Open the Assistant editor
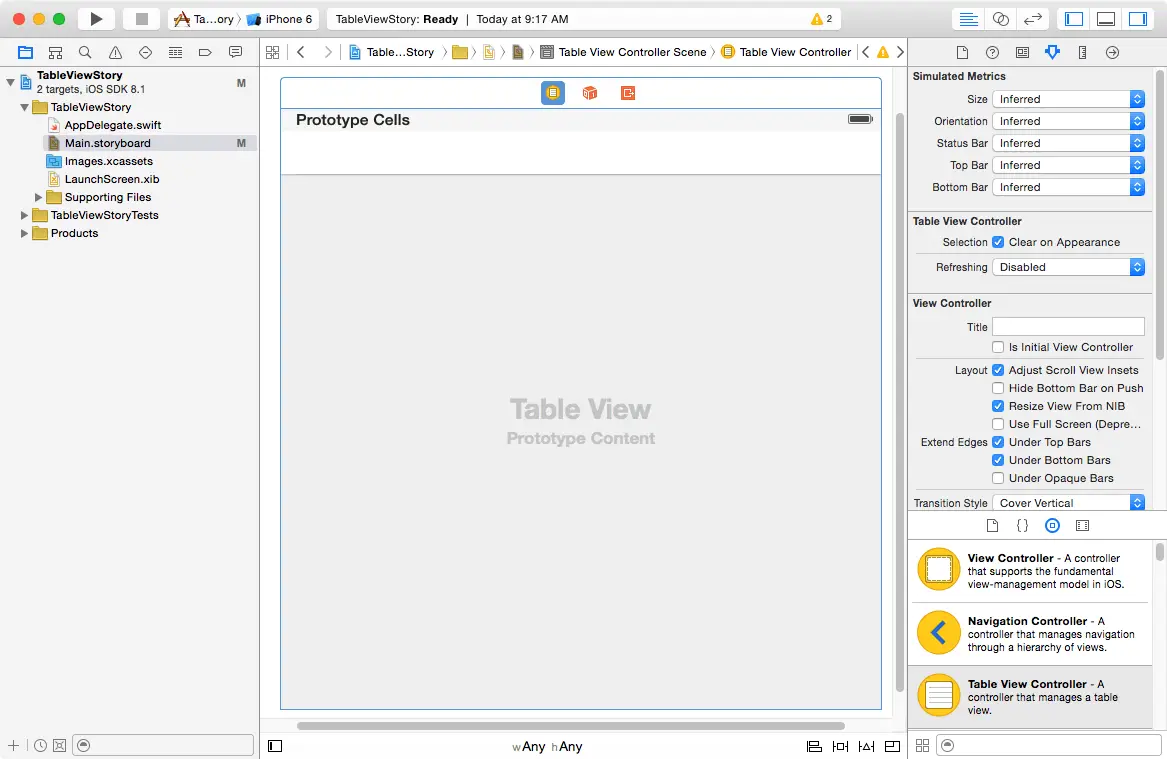 pos(1000,19)
